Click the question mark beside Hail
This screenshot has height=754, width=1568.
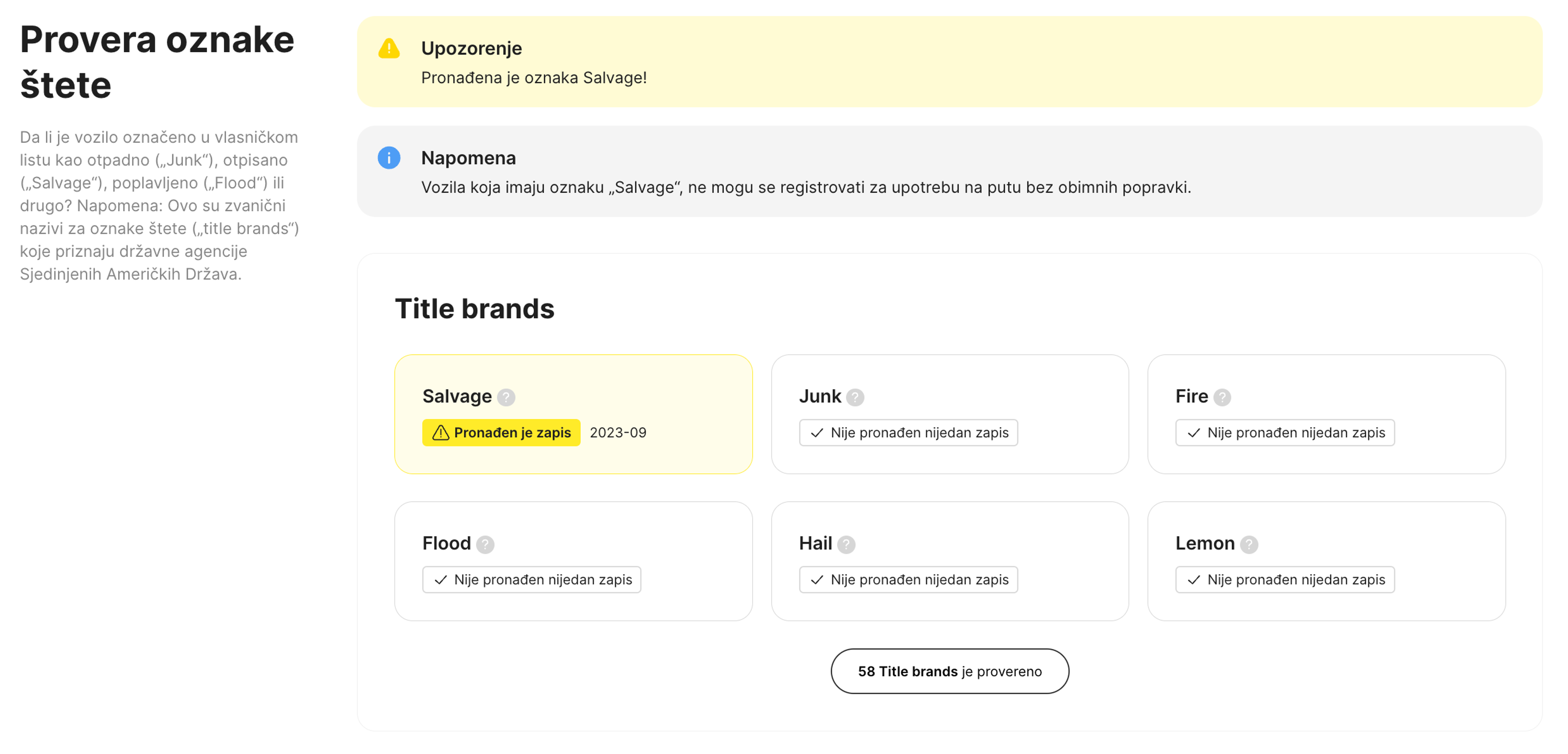pos(846,544)
